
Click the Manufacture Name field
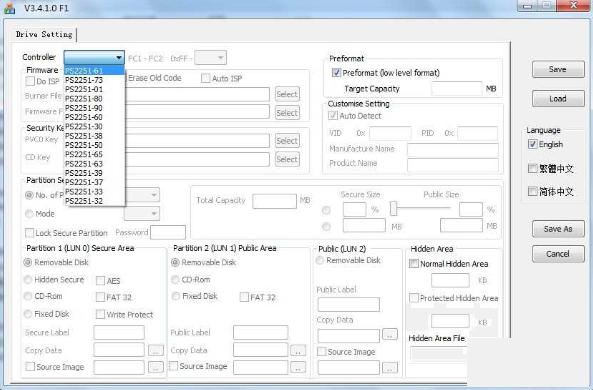452,150
